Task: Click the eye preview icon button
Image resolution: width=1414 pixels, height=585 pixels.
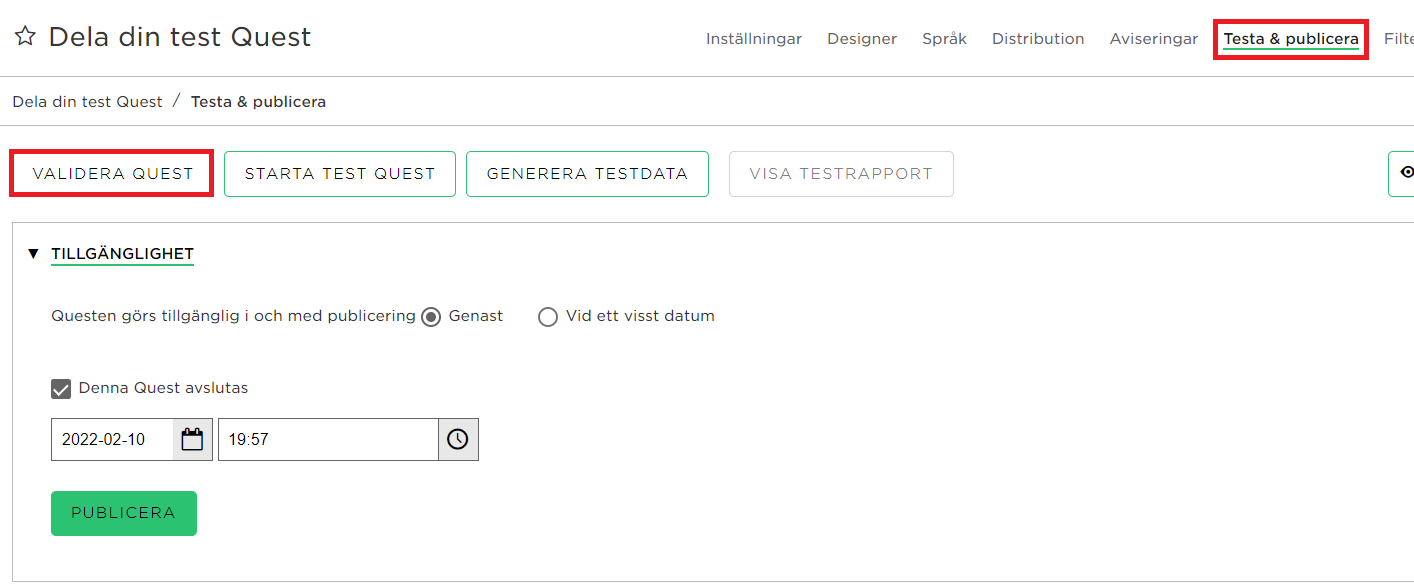Action: click(x=1402, y=174)
